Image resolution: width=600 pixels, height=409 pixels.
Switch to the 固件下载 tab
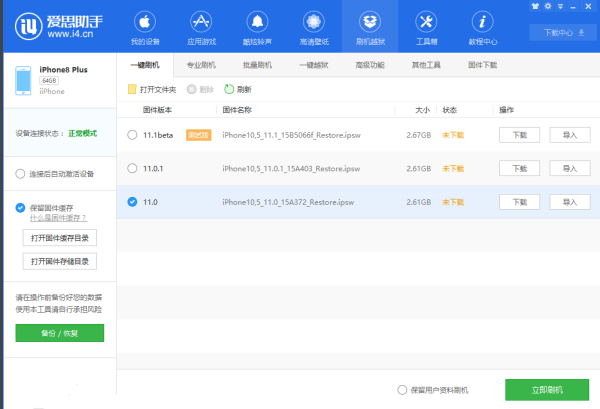pyautogui.click(x=483, y=64)
